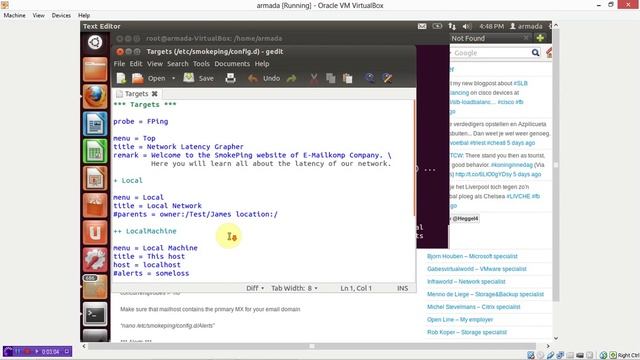Open the Rob Koper – Storage specialist link
Screen dimensions: 640x360
click(x=467, y=332)
